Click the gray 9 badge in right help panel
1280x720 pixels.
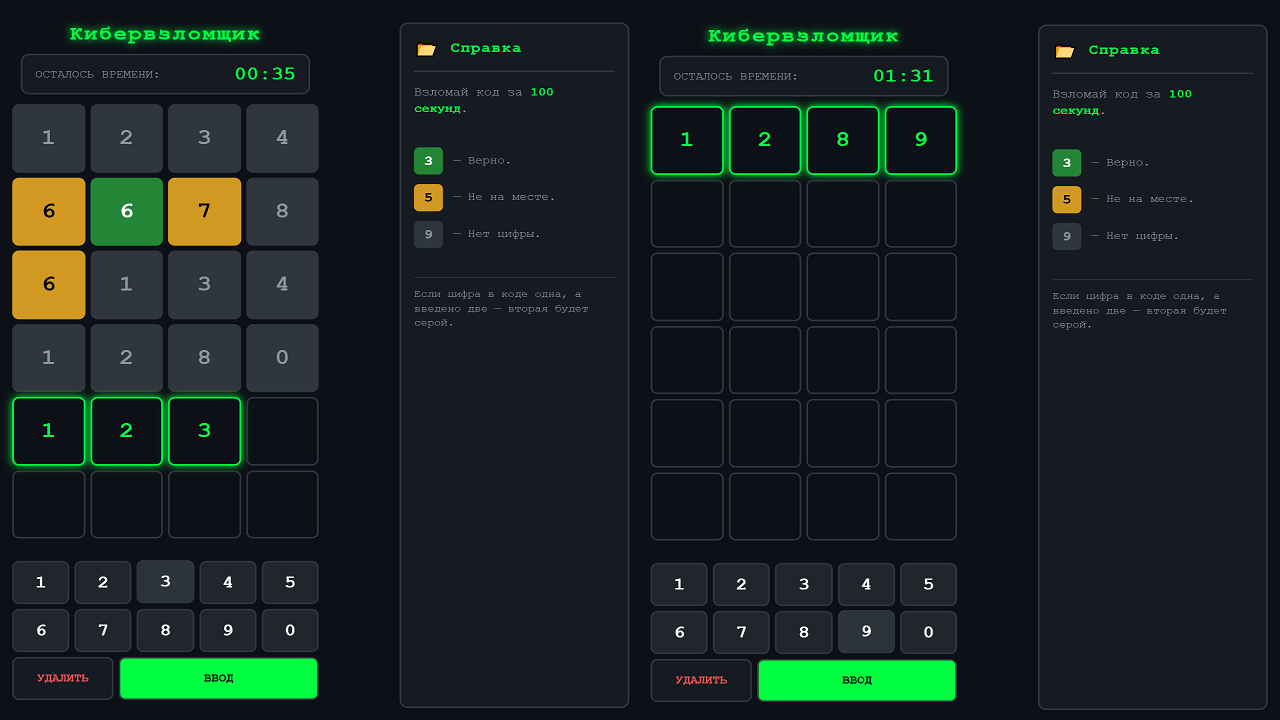pyautogui.click(x=1066, y=236)
